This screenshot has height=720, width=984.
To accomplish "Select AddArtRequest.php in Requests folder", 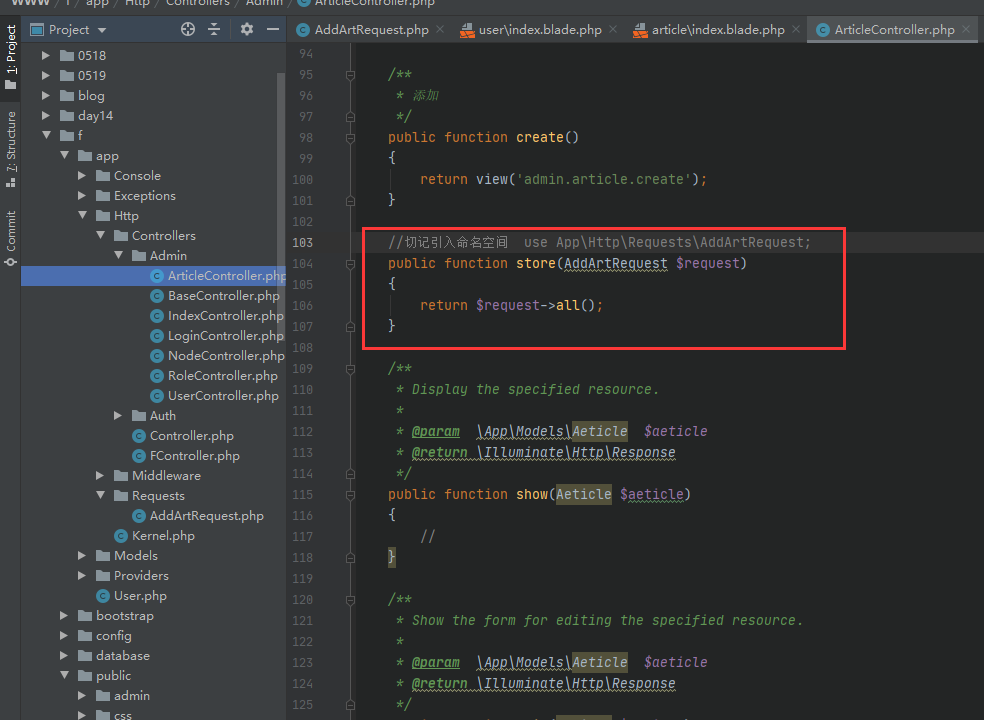I will pyautogui.click(x=198, y=516).
